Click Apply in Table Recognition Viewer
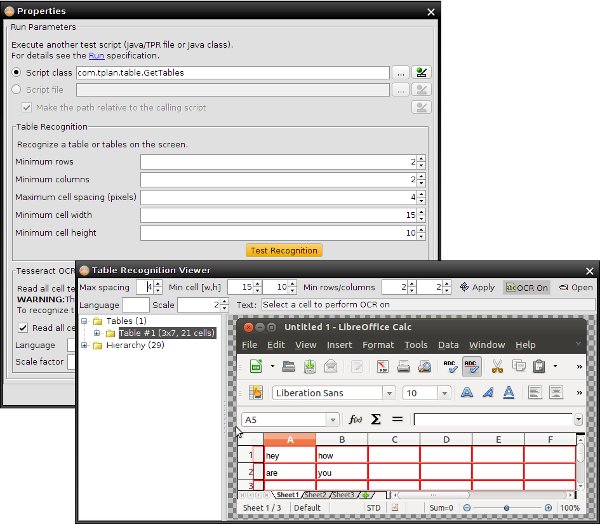Viewport: 600px width, 524px height. [476, 287]
